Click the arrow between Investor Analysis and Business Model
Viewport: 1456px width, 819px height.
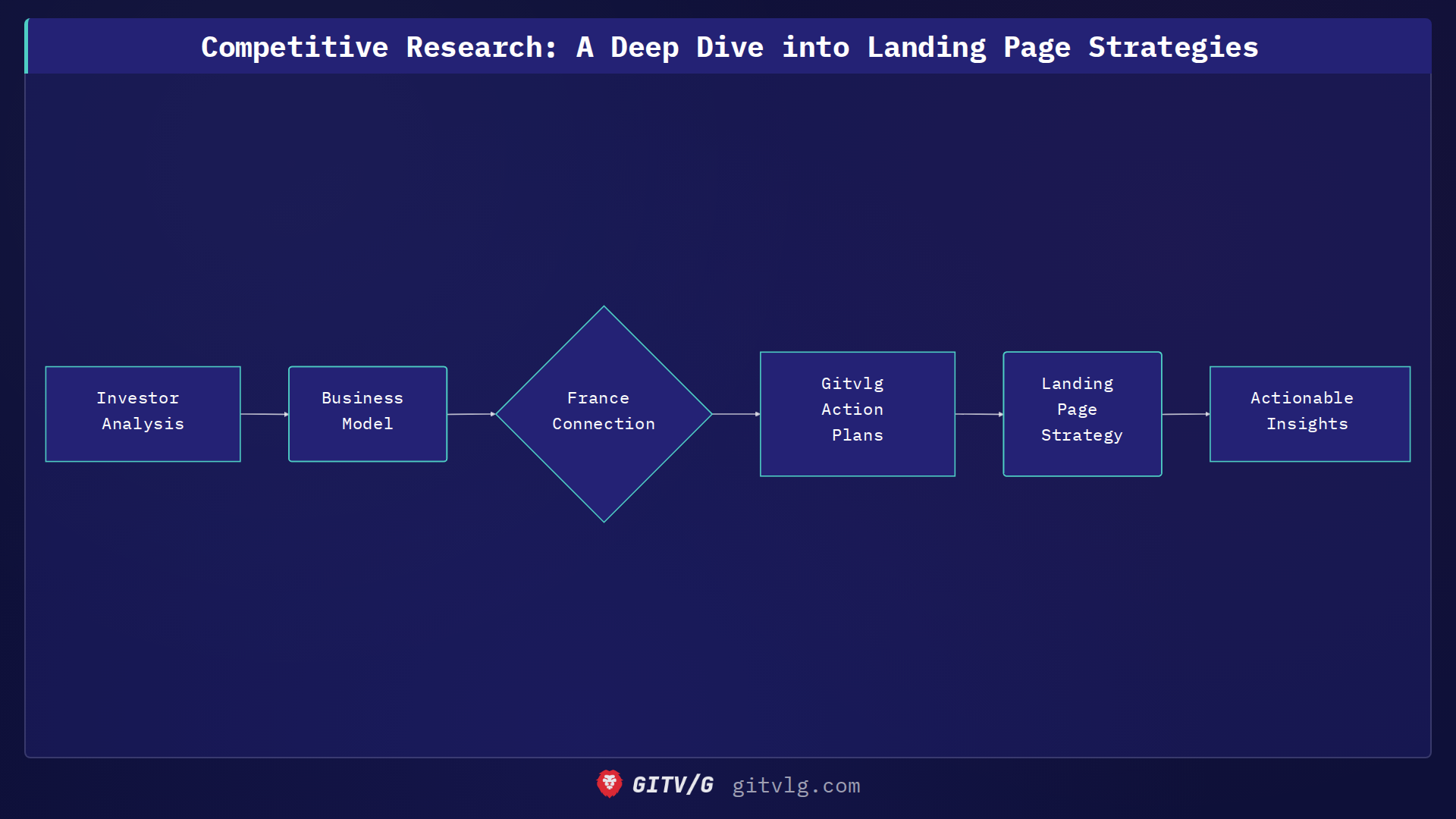point(264,413)
